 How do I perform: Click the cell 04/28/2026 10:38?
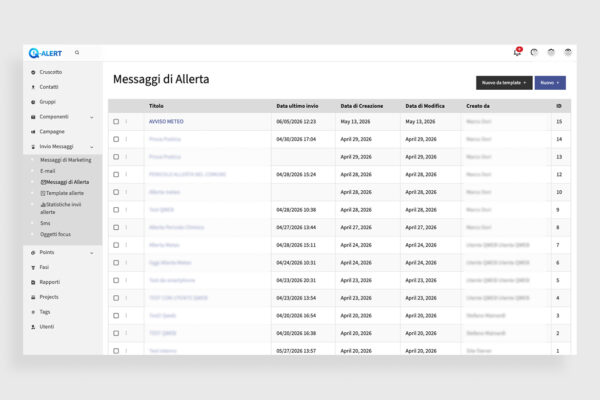point(296,210)
